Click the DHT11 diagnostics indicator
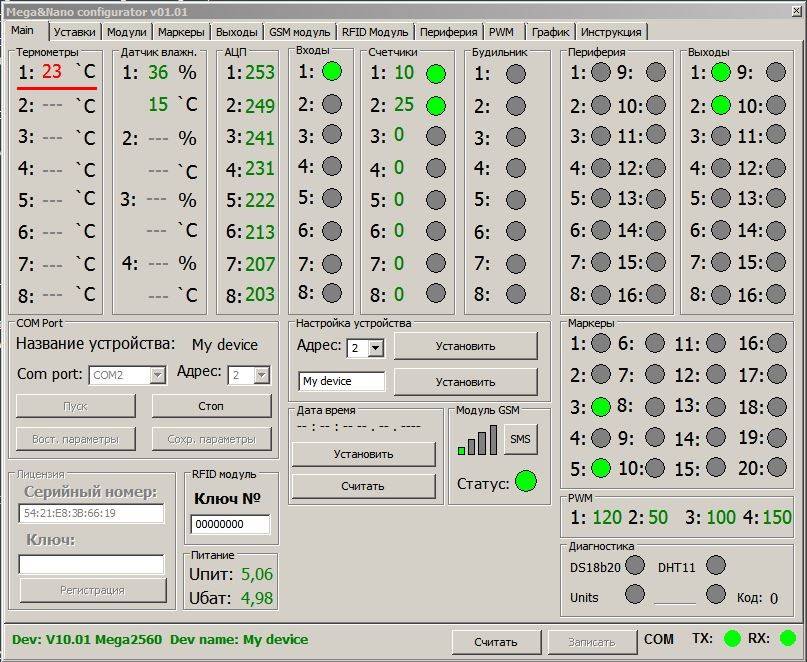The width and height of the screenshot is (807, 662). (x=716, y=566)
